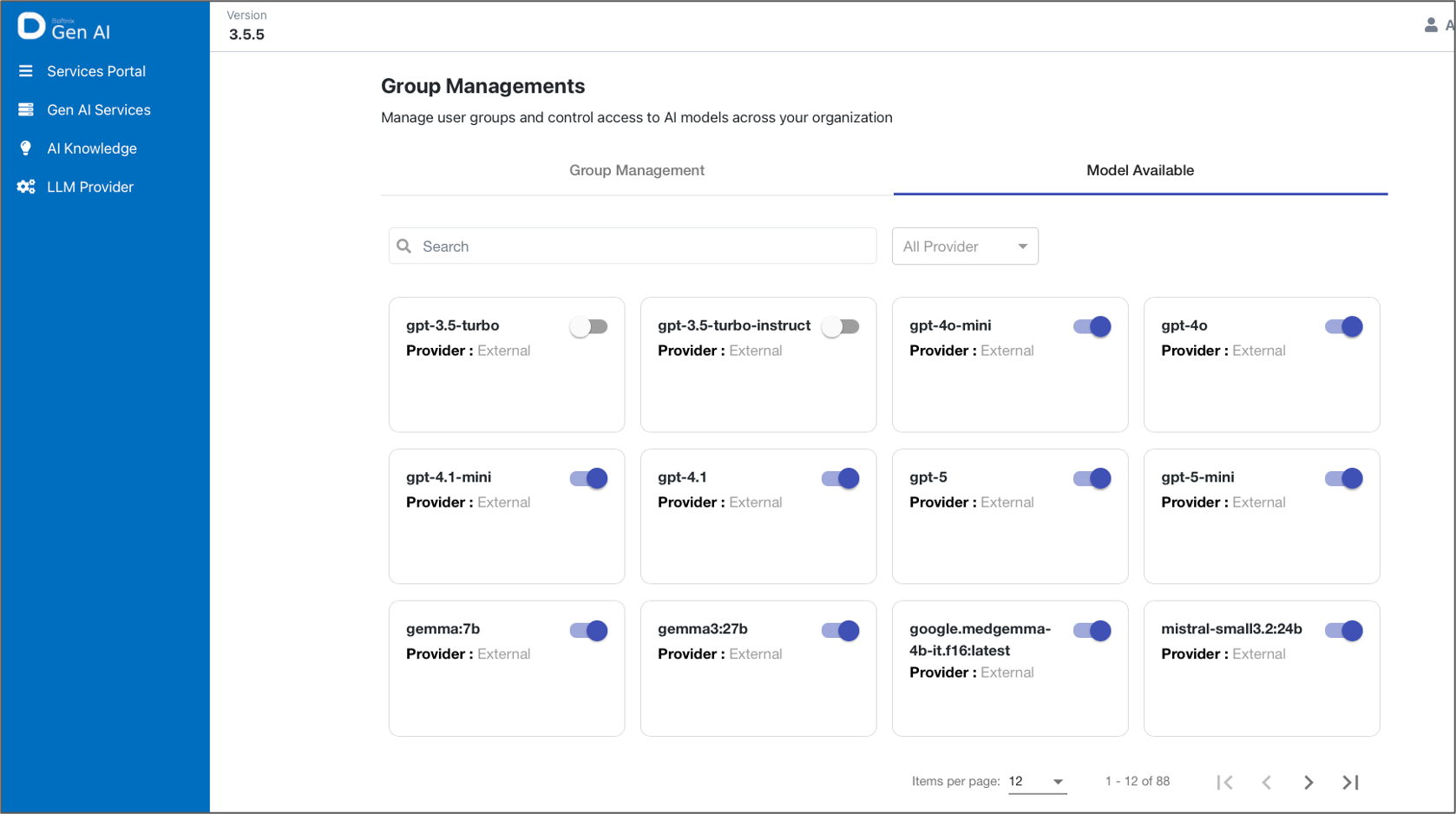Click the gpt-5 model name
The width and height of the screenshot is (1456, 814).
coord(928,477)
